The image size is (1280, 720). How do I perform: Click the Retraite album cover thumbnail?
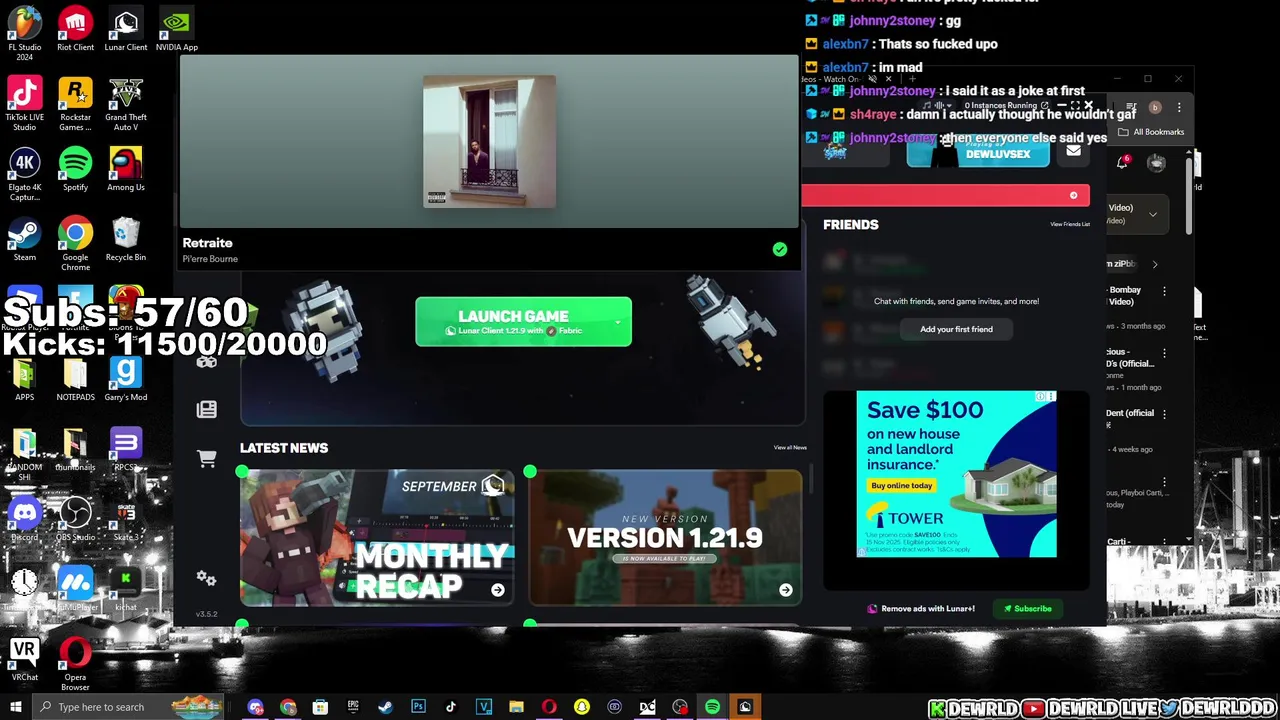click(x=489, y=142)
